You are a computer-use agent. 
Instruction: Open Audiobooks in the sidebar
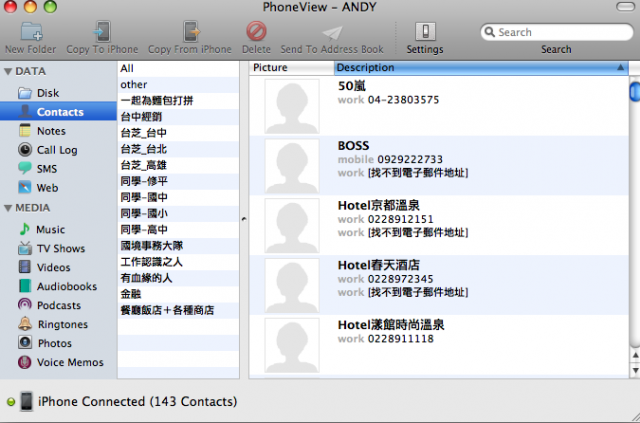click(x=58, y=286)
